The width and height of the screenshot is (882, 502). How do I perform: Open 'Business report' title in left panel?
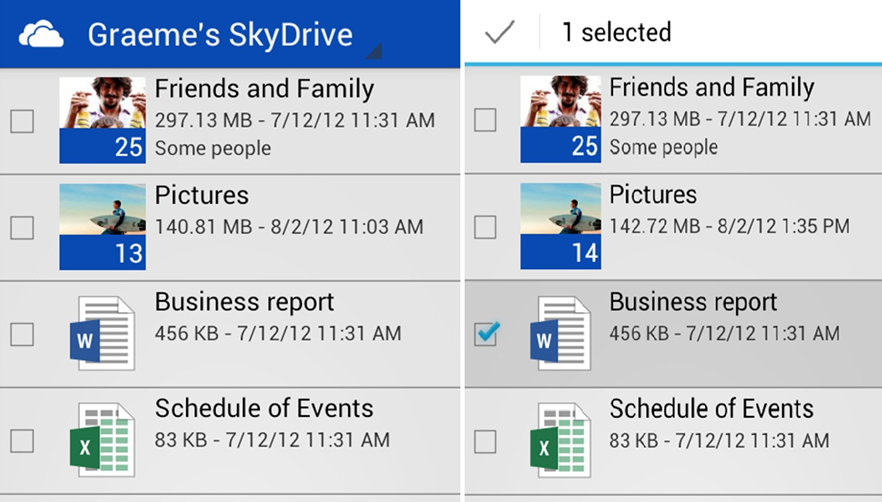244,303
